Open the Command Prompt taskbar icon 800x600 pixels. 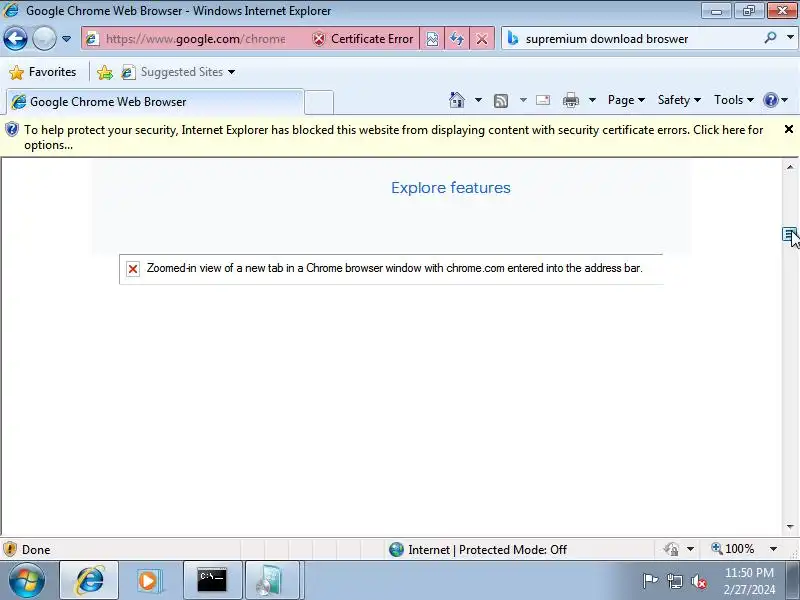pyautogui.click(x=212, y=580)
